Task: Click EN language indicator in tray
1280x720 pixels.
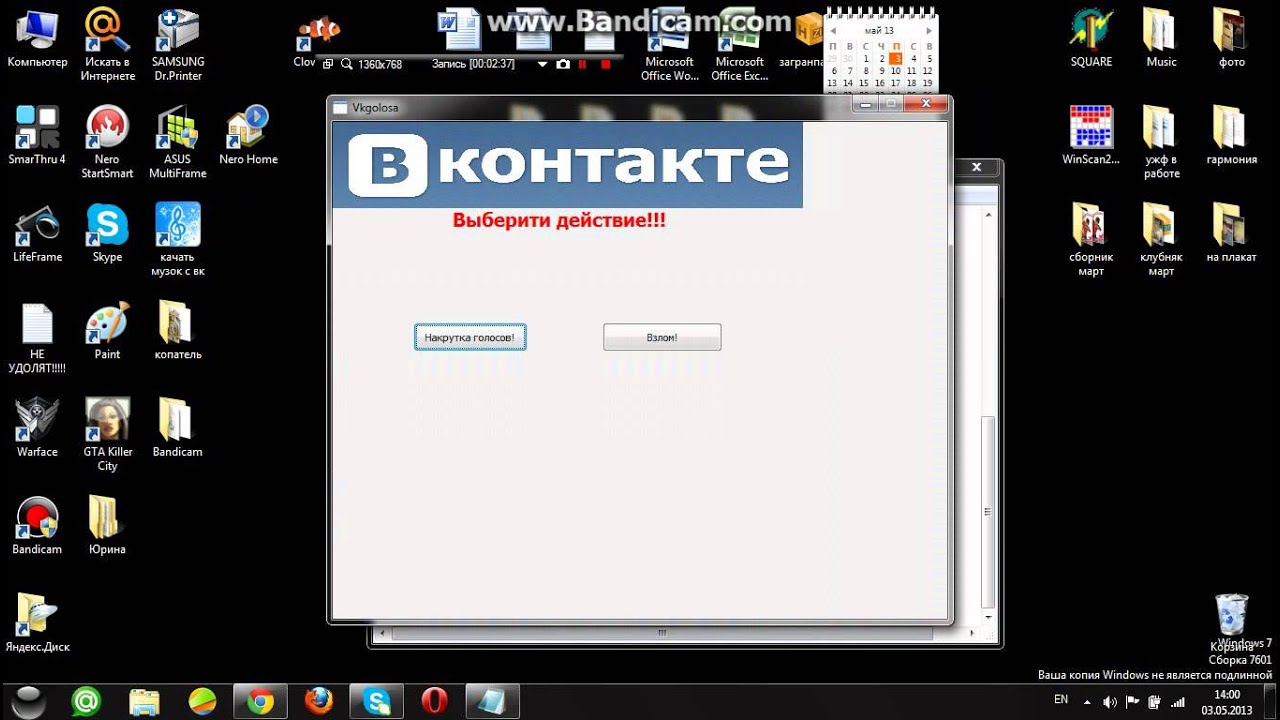Action: (x=1061, y=700)
